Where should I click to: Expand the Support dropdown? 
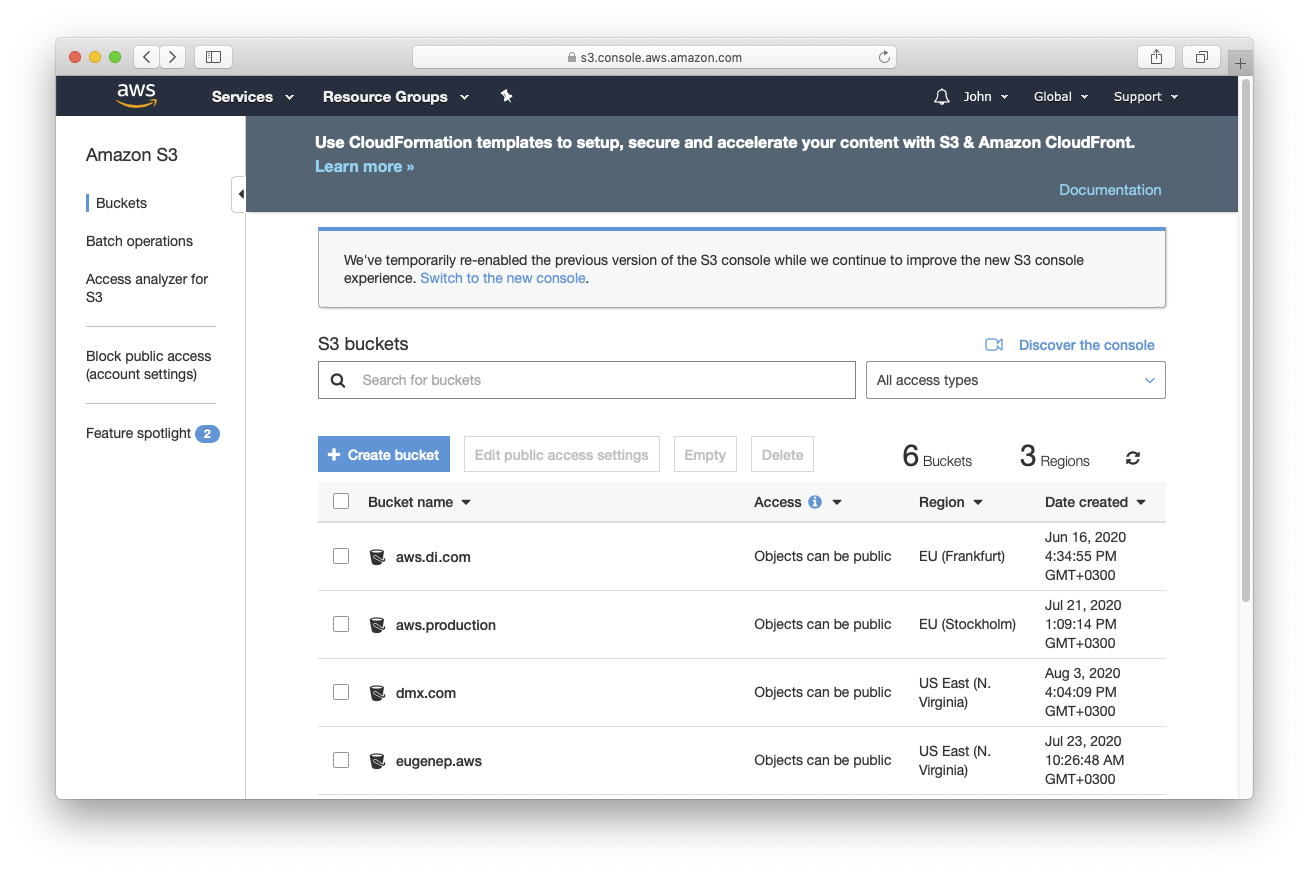pyautogui.click(x=1146, y=97)
